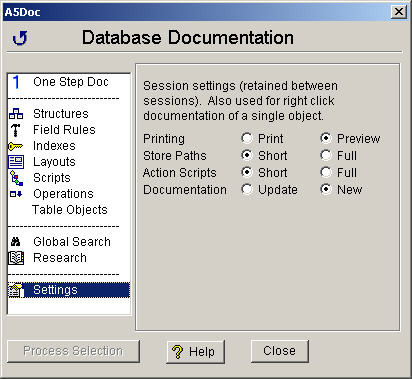Choose Full for Action Scripts
Viewport: 412px width, 379px height.
326,172
